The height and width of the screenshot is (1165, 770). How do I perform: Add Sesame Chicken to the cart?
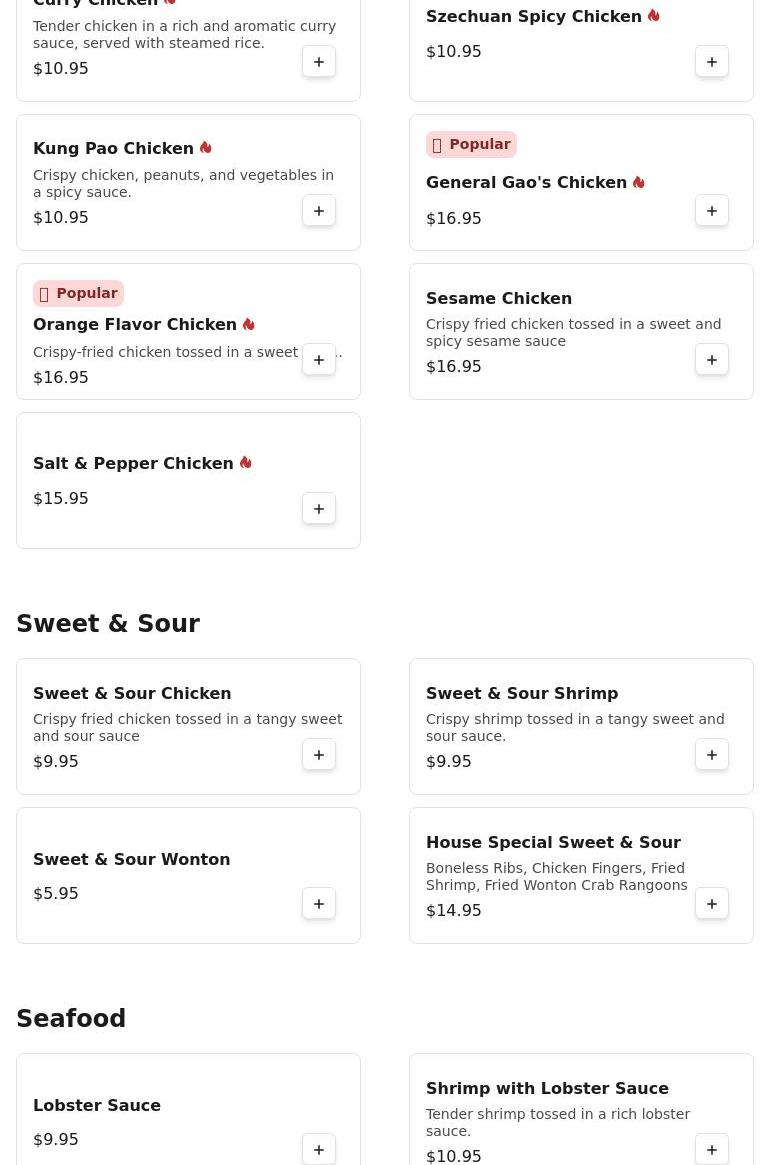point(712,360)
